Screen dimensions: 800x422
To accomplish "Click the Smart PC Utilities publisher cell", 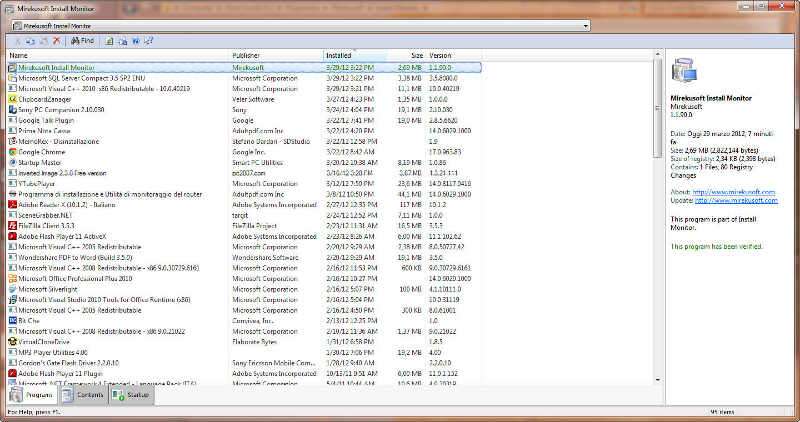I will click(x=257, y=162).
